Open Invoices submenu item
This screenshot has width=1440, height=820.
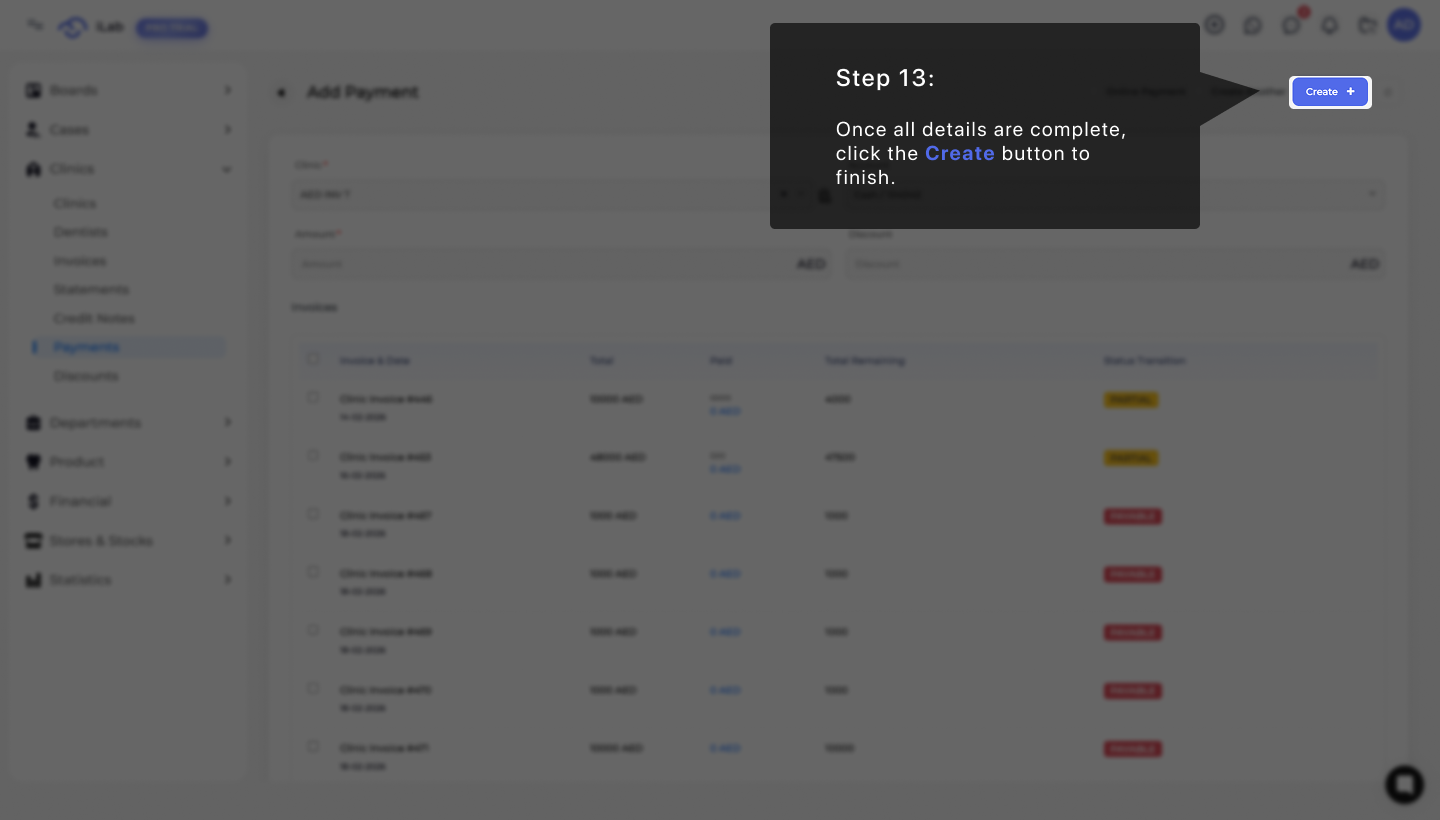click(80, 261)
